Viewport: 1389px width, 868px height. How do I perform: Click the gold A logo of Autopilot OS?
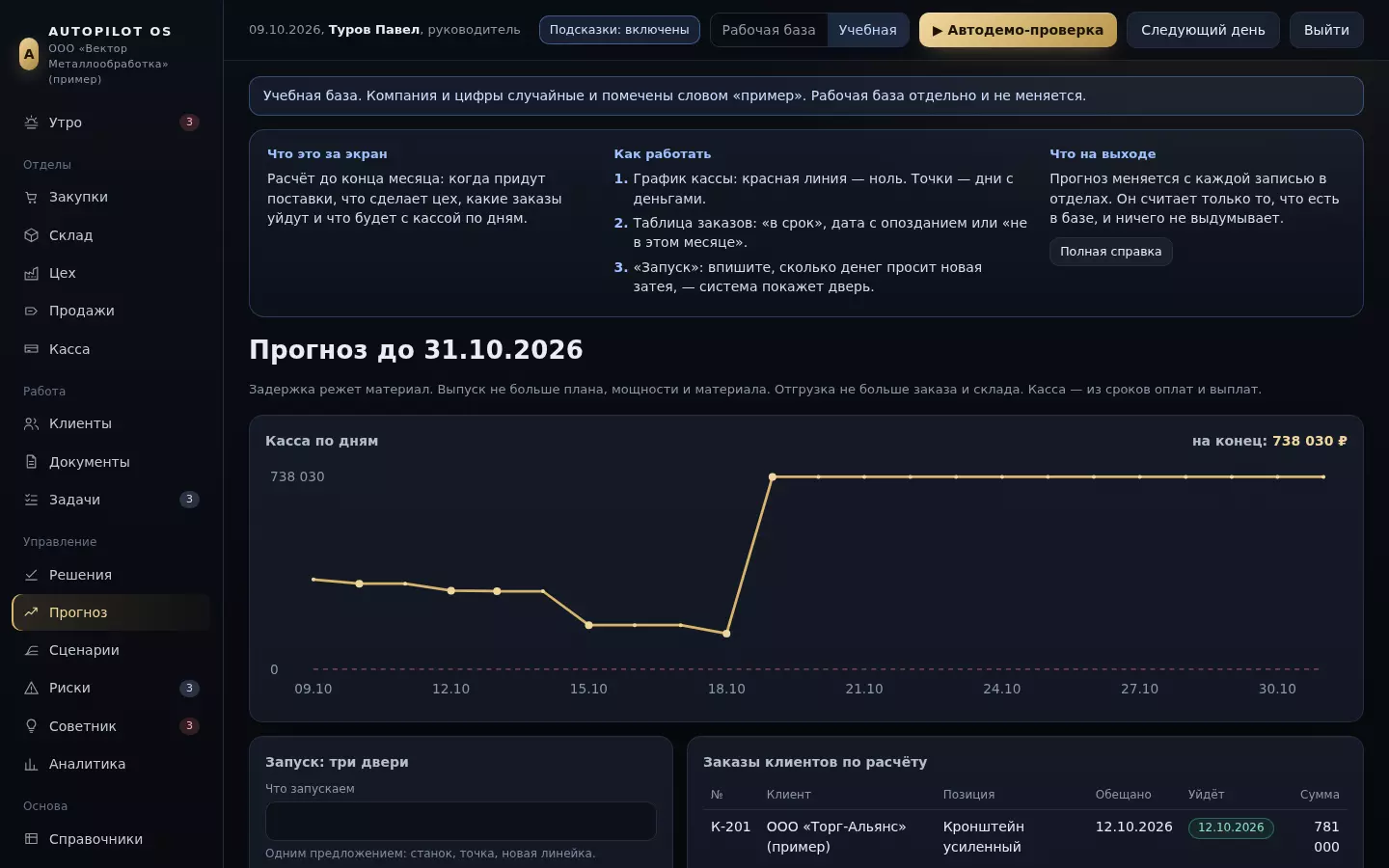point(29,54)
